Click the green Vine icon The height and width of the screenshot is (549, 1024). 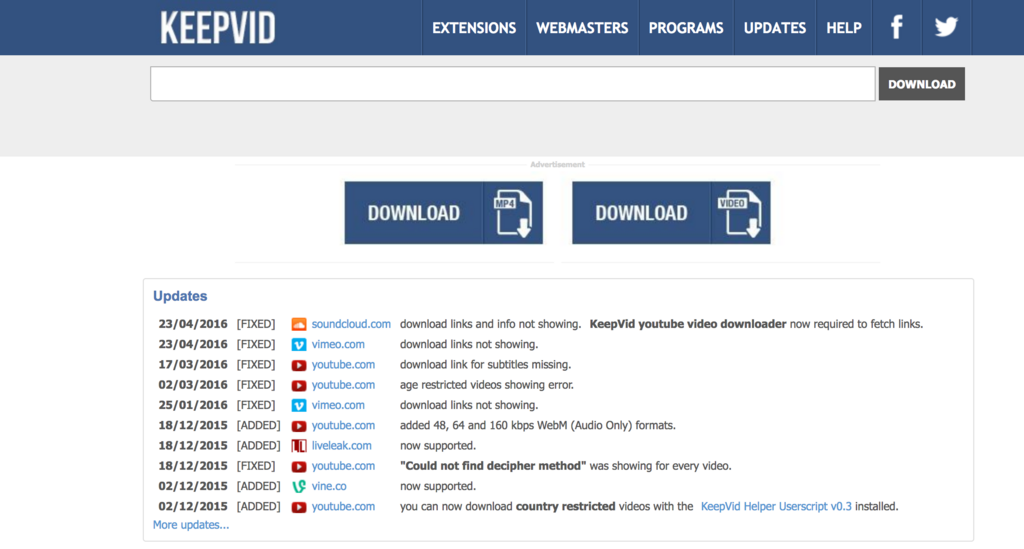298,486
